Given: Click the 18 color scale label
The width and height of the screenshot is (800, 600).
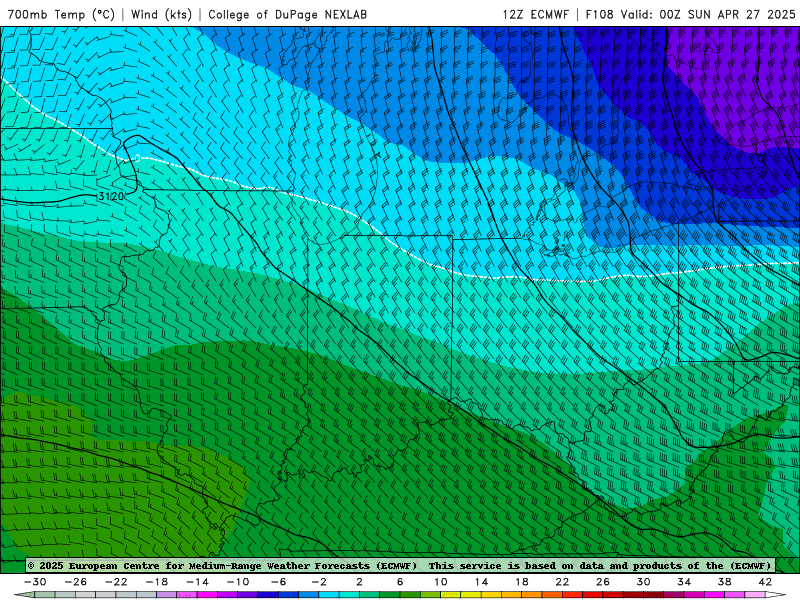Looking at the screenshot, I should 521,582.
